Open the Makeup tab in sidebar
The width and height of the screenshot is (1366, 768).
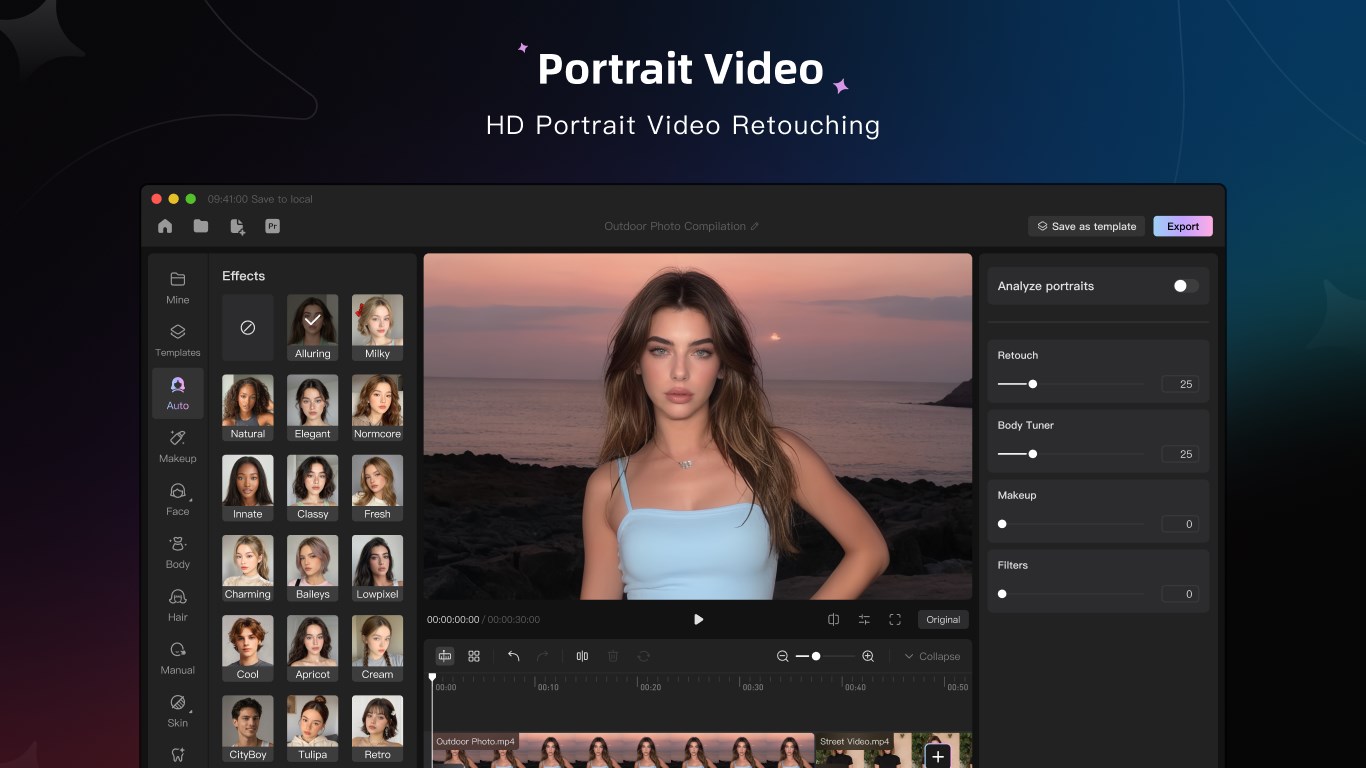pos(178,445)
